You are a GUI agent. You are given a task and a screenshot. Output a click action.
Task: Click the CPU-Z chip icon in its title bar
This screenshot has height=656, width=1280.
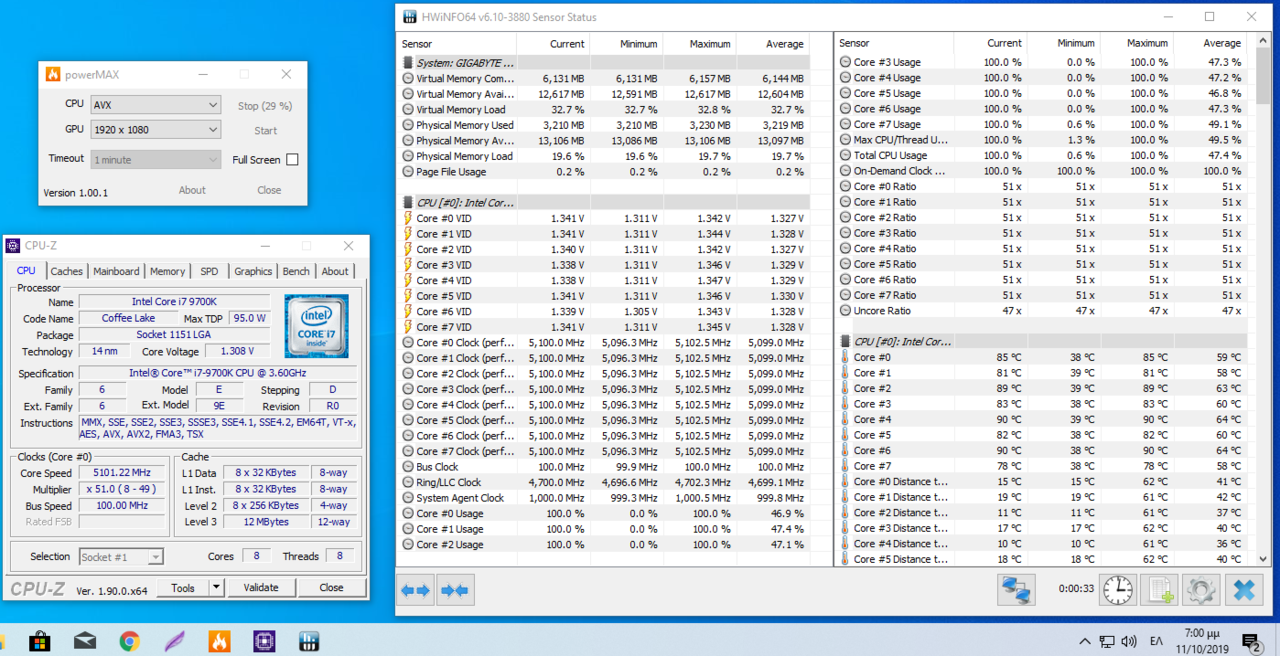(x=13, y=246)
